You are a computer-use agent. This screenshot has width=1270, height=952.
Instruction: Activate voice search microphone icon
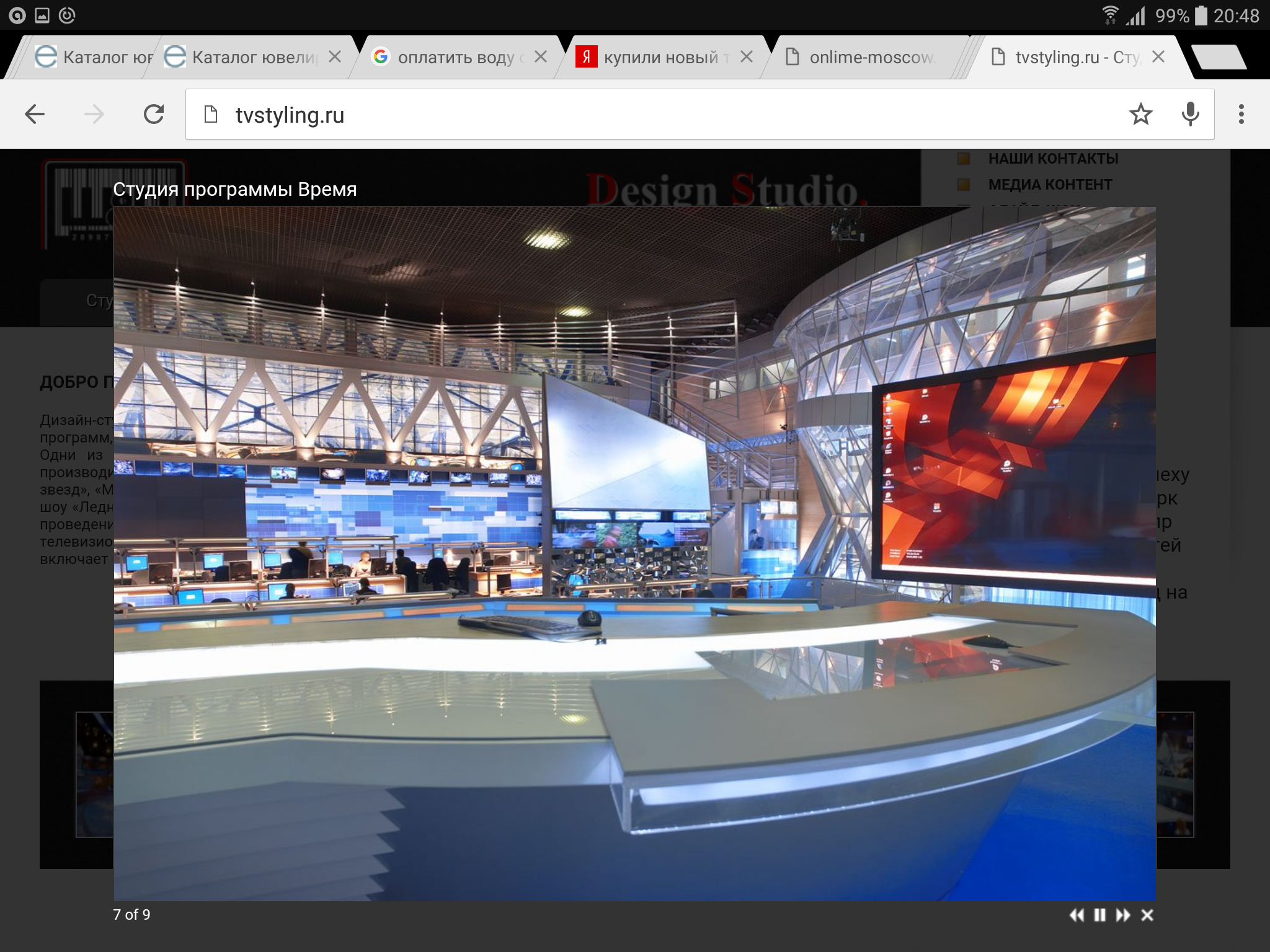(1190, 114)
